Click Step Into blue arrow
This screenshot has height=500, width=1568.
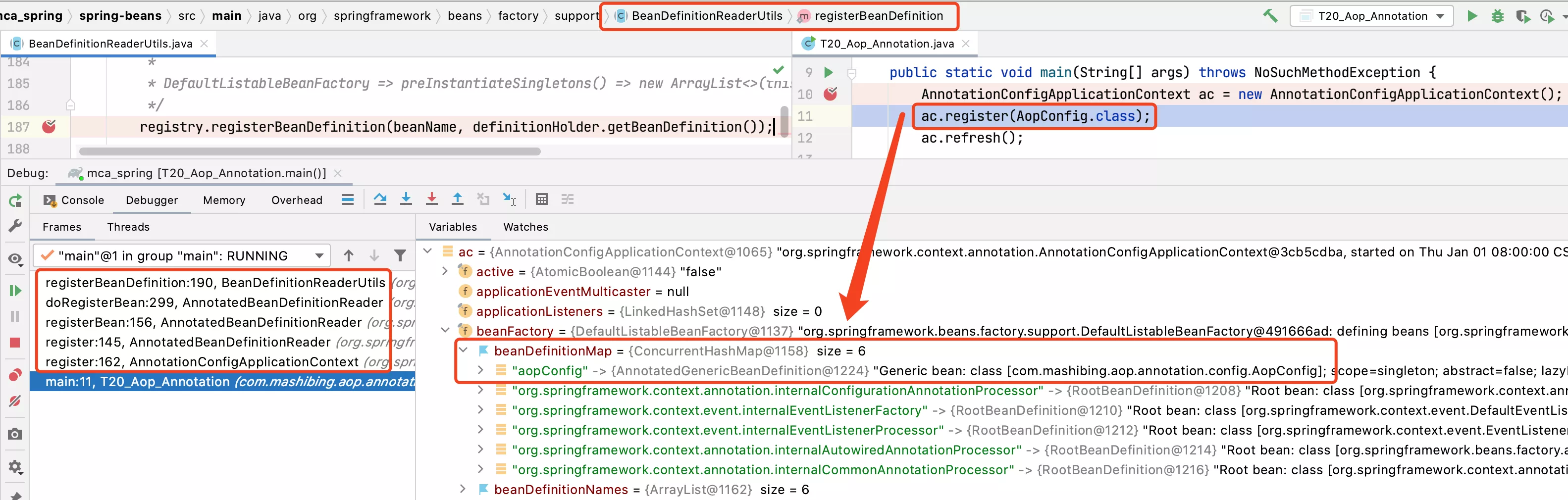coord(406,199)
